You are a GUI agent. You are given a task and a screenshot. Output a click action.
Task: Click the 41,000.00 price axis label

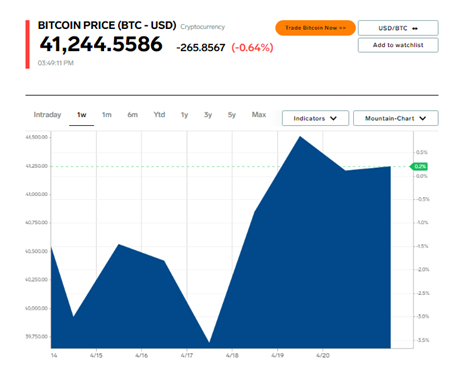pos(37,194)
